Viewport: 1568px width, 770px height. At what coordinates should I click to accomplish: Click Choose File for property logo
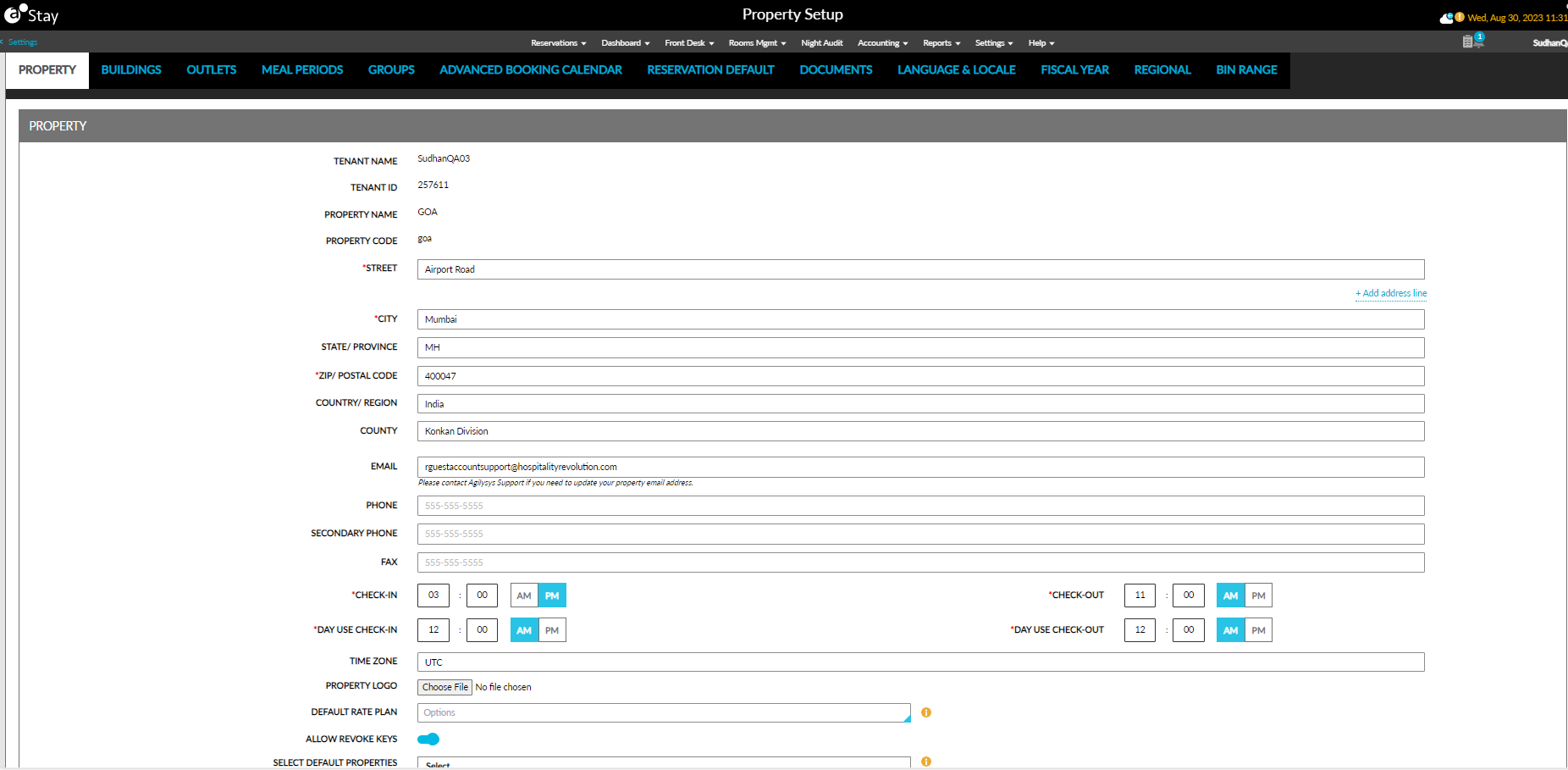pyautogui.click(x=444, y=687)
